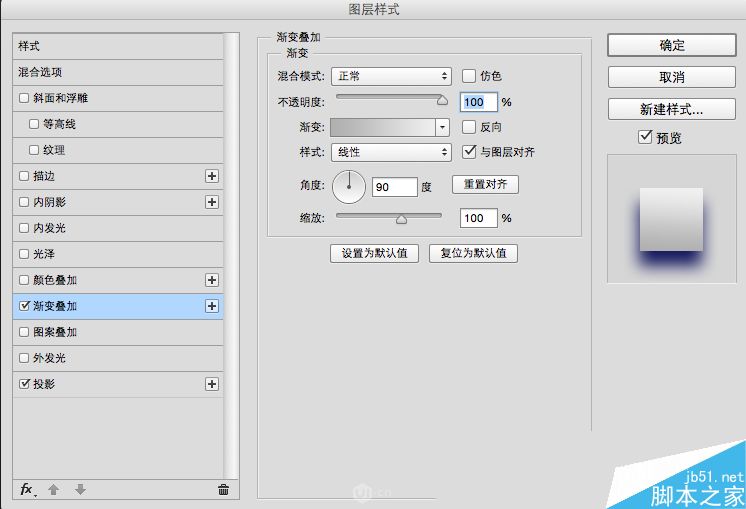Click 取消 cancel button

pos(672,77)
